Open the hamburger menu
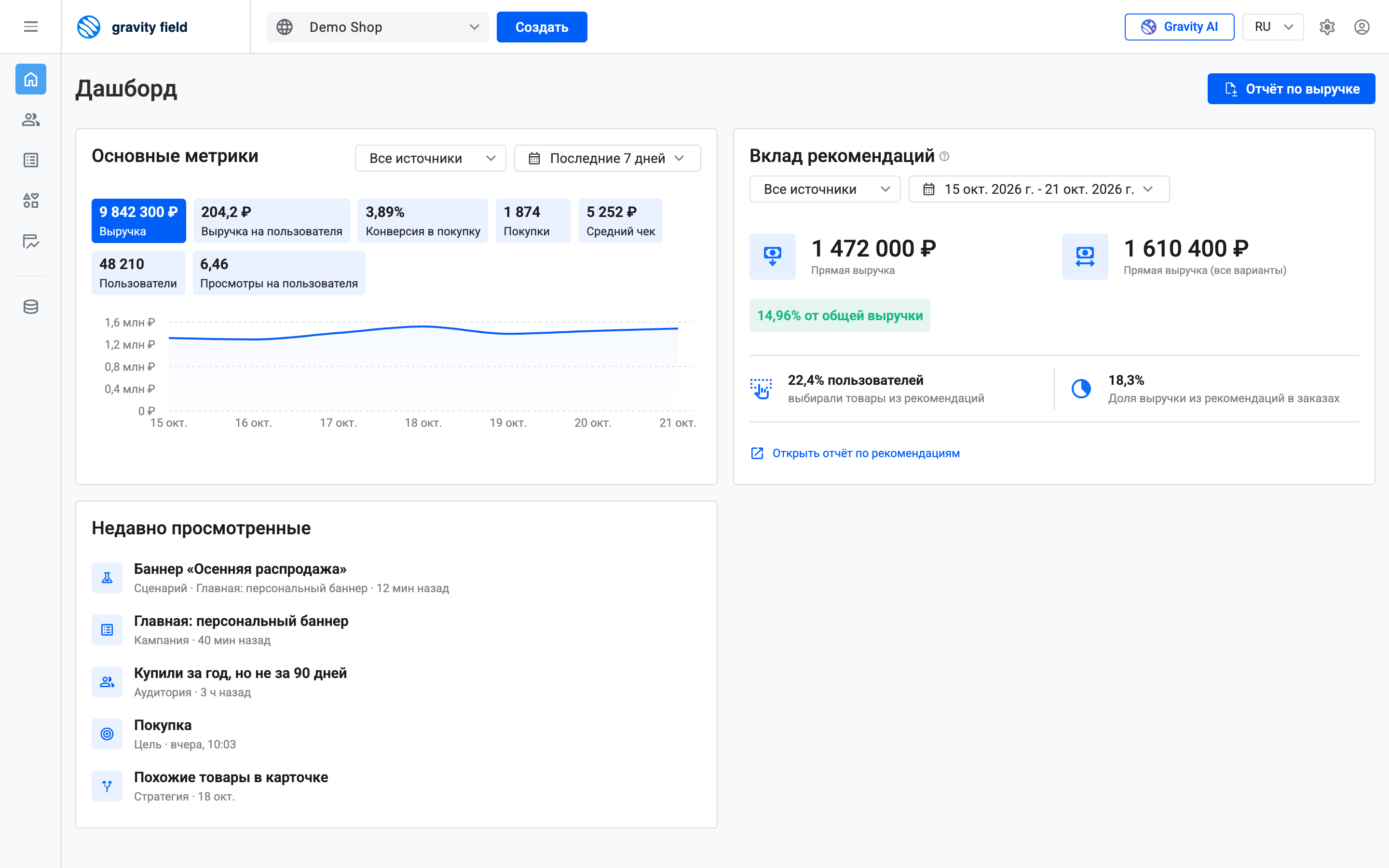Image resolution: width=1389 pixels, height=868 pixels. [30, 27]
